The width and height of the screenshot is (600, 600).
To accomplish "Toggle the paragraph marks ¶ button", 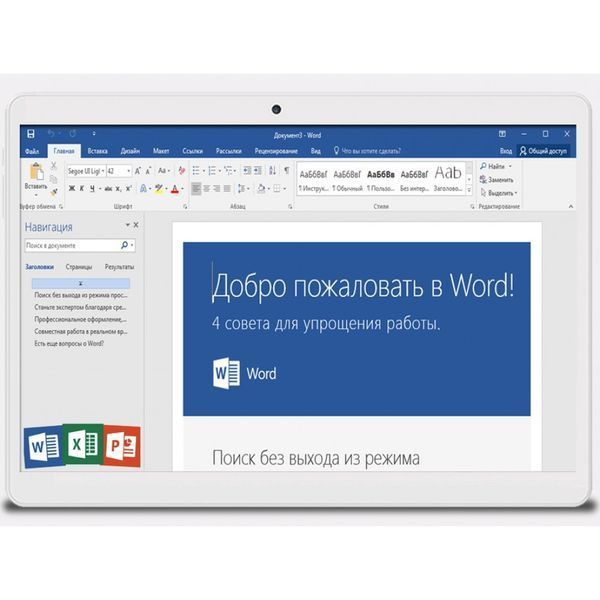I will pos(287,171).
